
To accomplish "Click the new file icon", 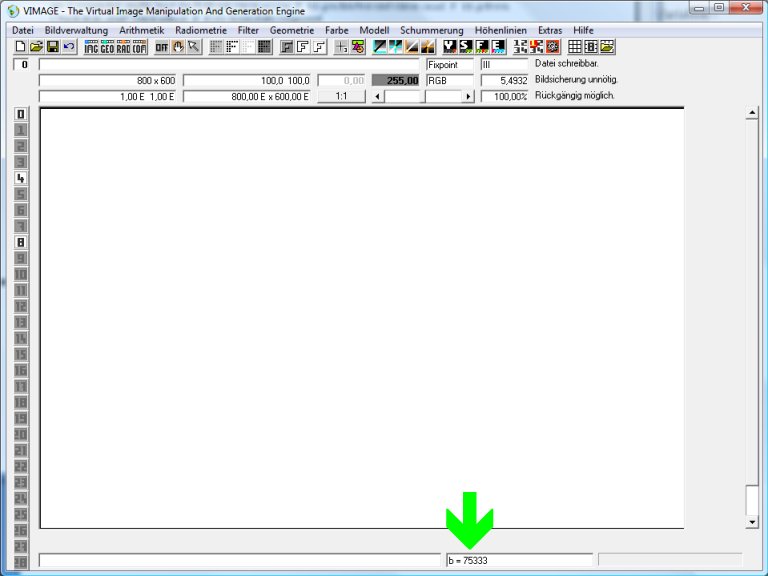I will 20,47.
